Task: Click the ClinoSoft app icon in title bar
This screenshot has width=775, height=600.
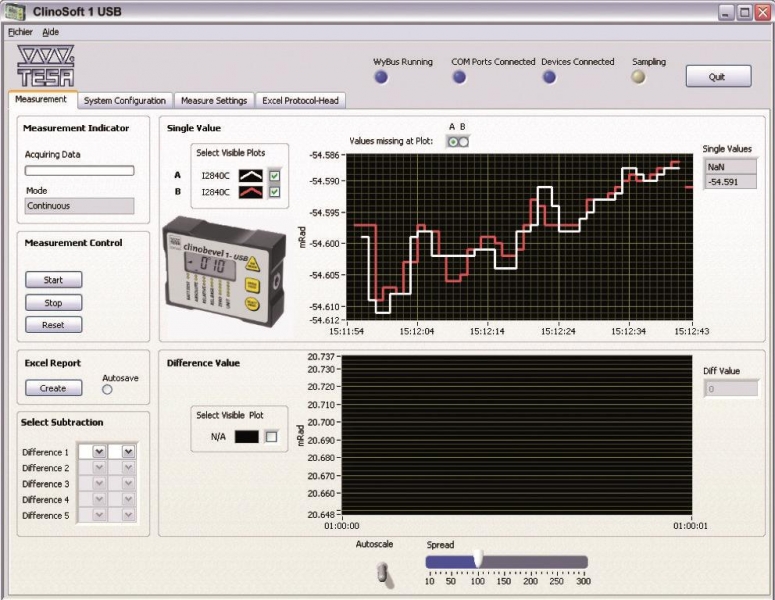Action: 15,11
